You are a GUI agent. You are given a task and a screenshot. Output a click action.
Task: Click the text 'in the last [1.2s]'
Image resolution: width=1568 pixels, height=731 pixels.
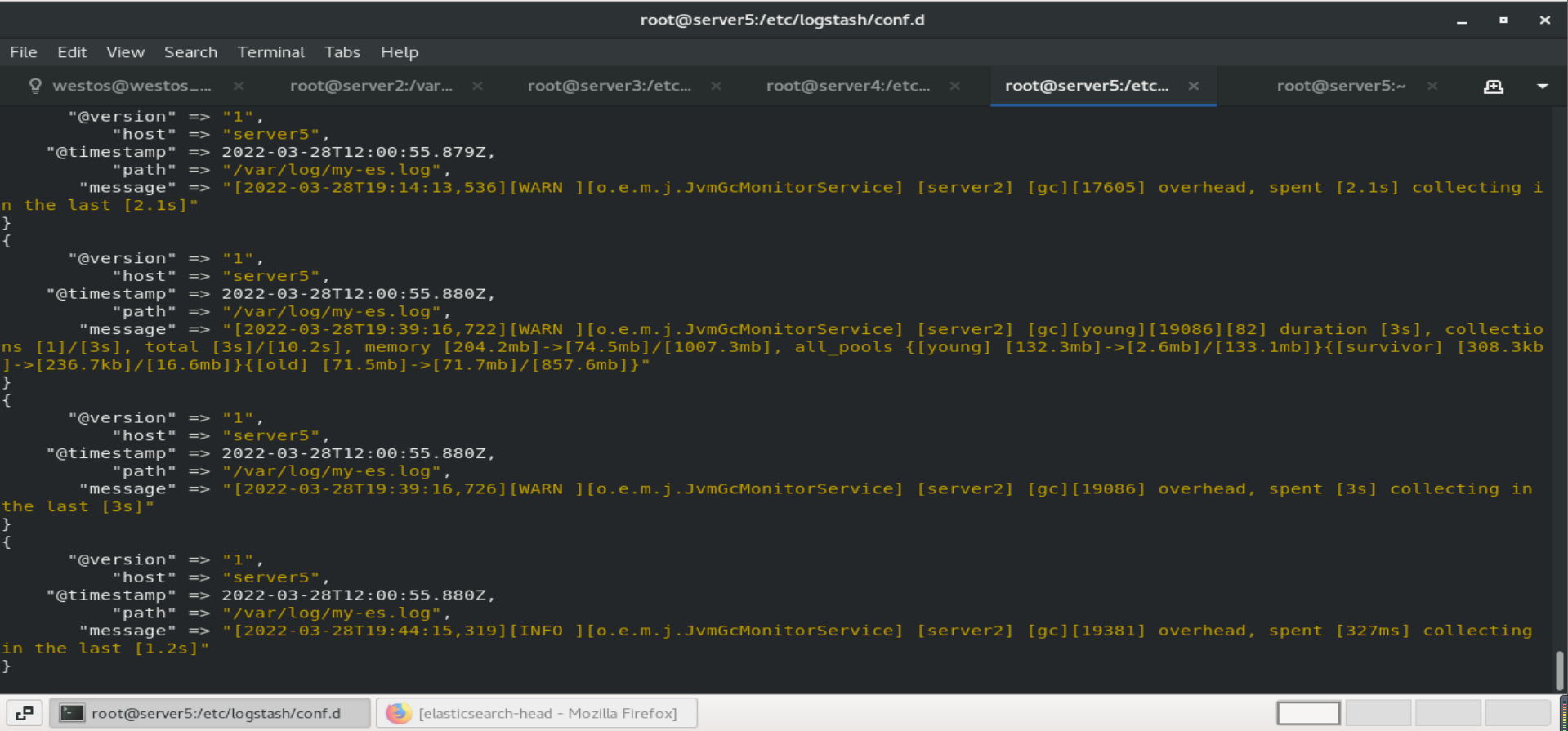(x=105, y=649)
